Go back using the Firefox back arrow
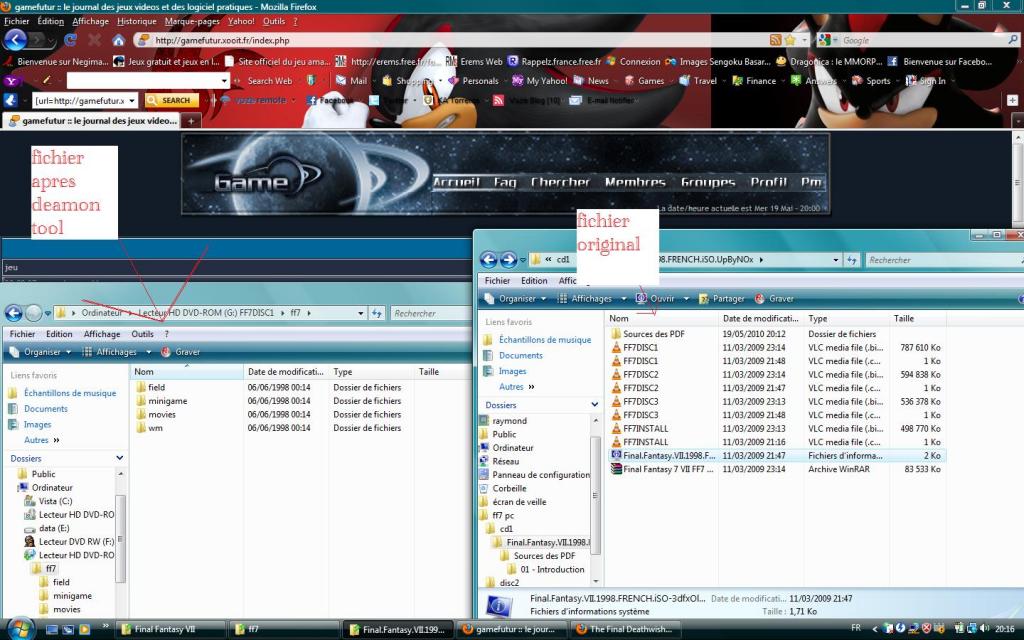The width and height of the screenshot is (1024, 640). (15, 40)
